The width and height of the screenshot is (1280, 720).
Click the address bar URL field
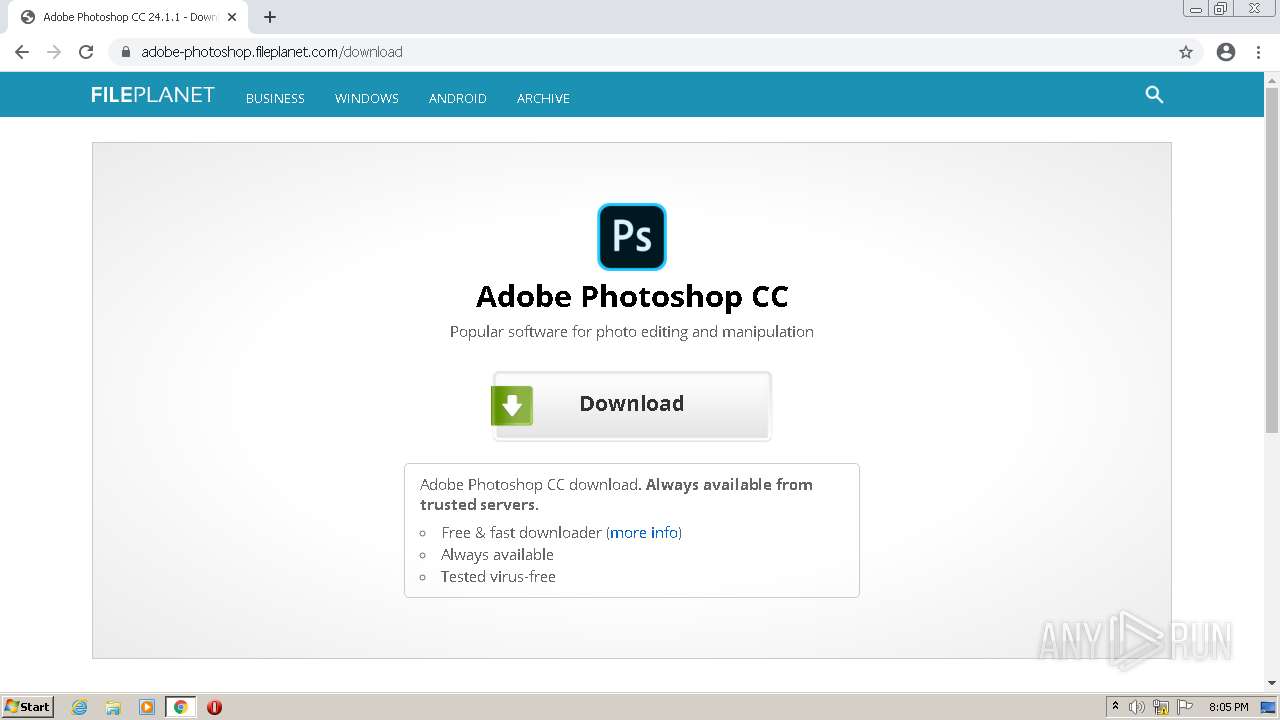640,52
